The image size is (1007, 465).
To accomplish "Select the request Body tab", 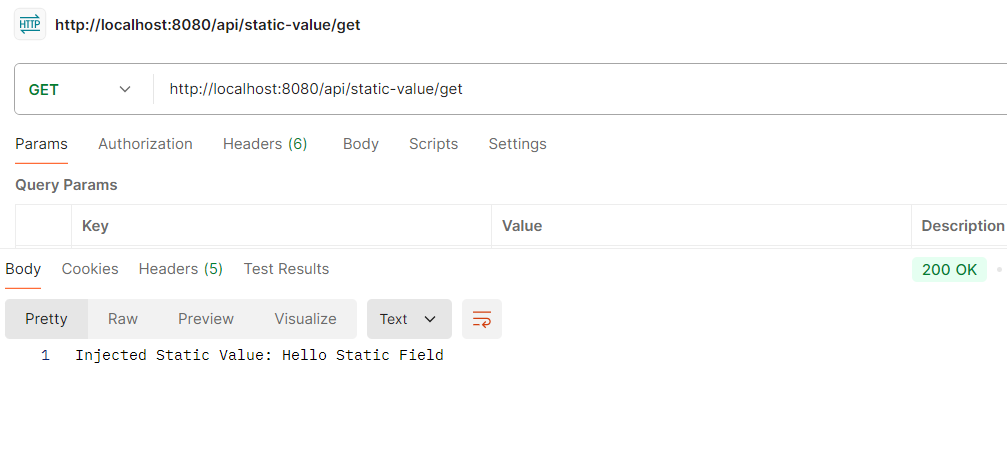I will click(x=361, y=144).
